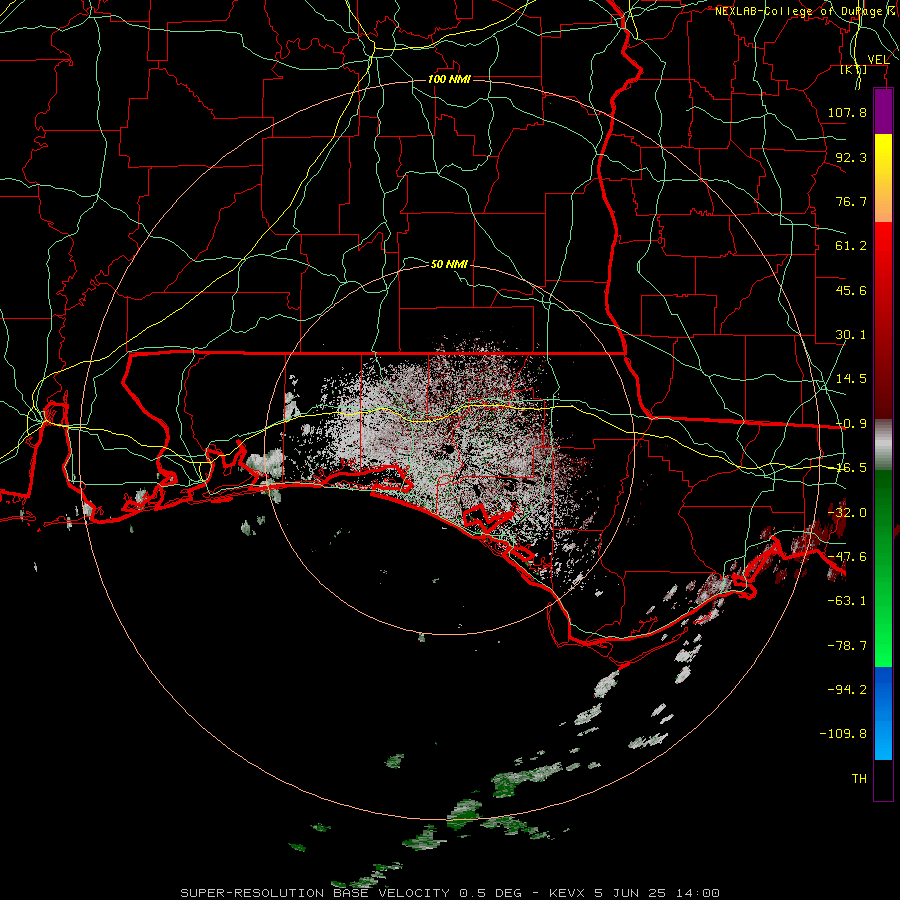This screenshot has width=900, height=900.
Task: Click the -63.1 value on velocity scale
Action: [847, 601]
